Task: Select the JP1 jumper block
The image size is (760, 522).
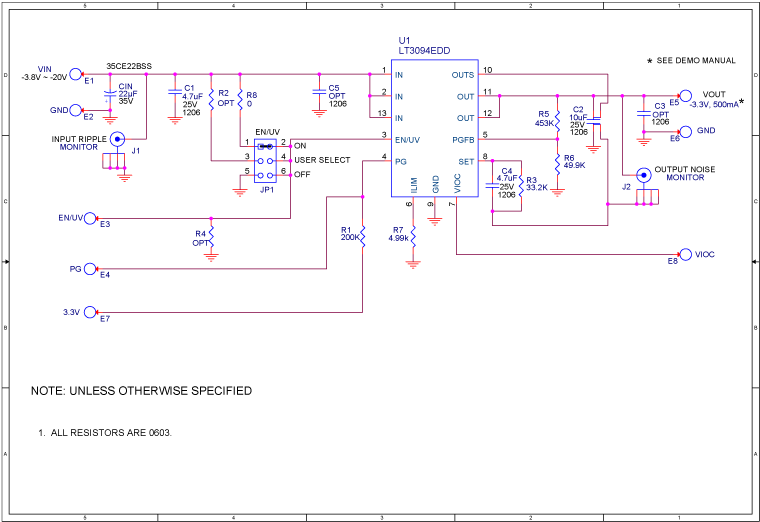Action: pos(265,161)
